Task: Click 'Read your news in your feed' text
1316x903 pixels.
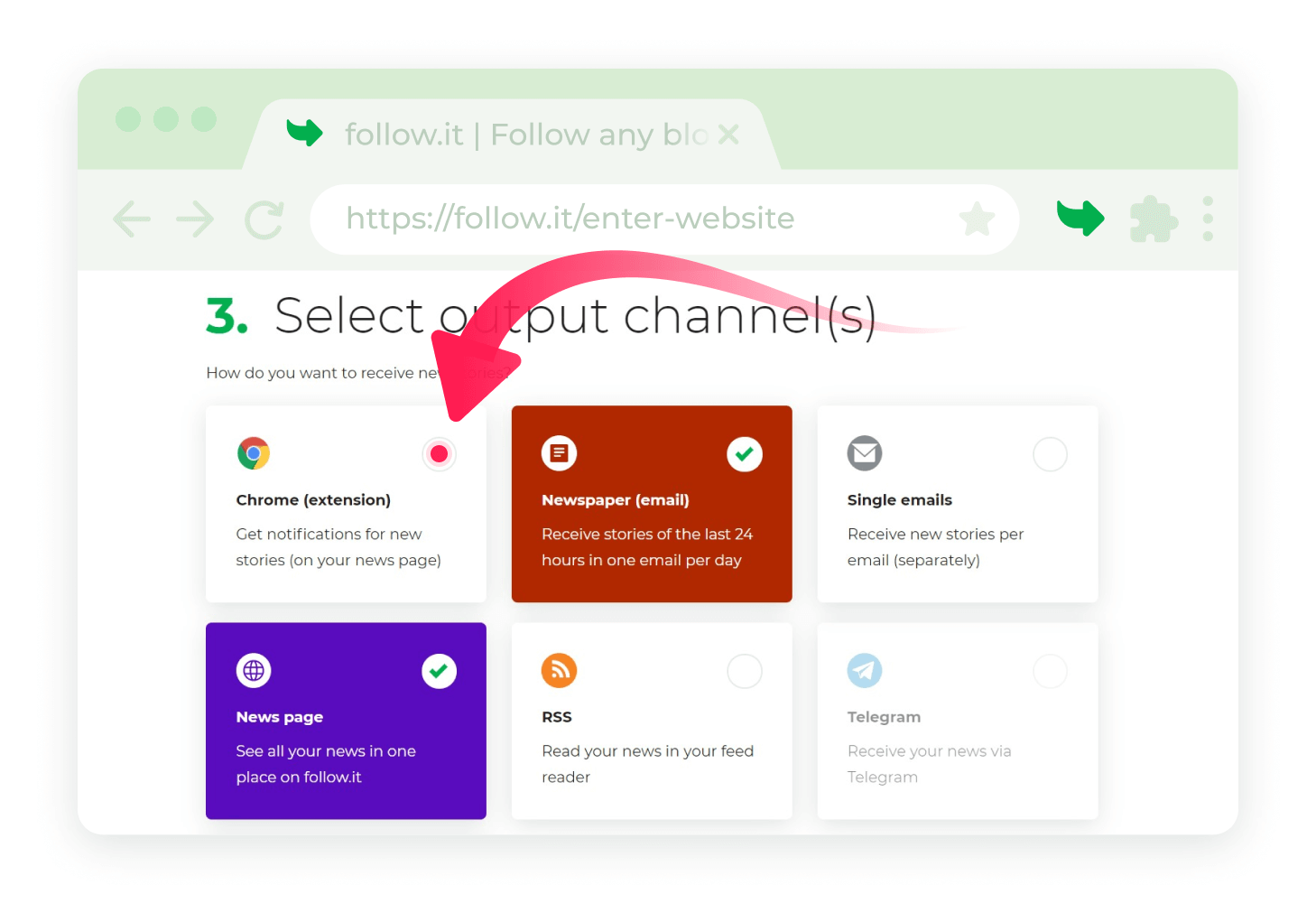Action: pos(647,751)
